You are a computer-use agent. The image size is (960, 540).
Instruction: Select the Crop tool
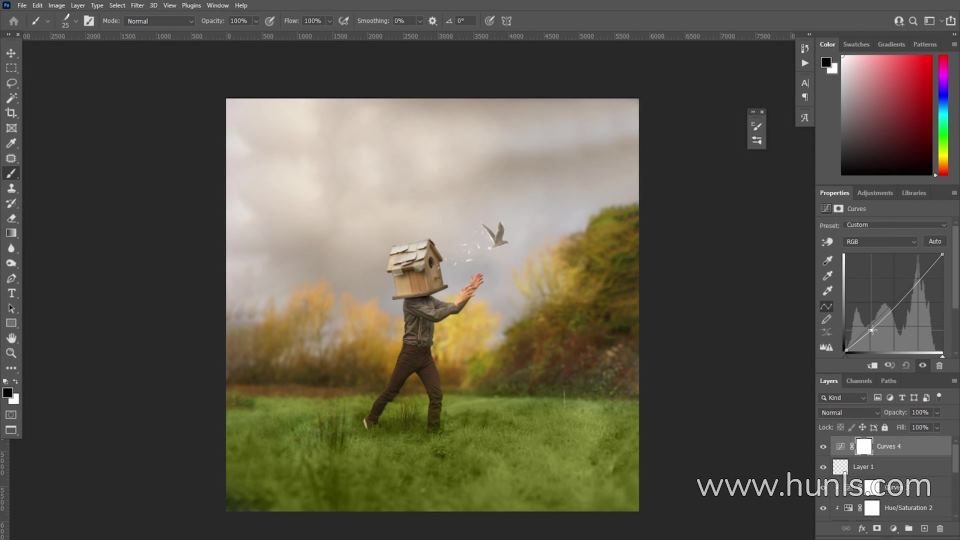(12, 113)
